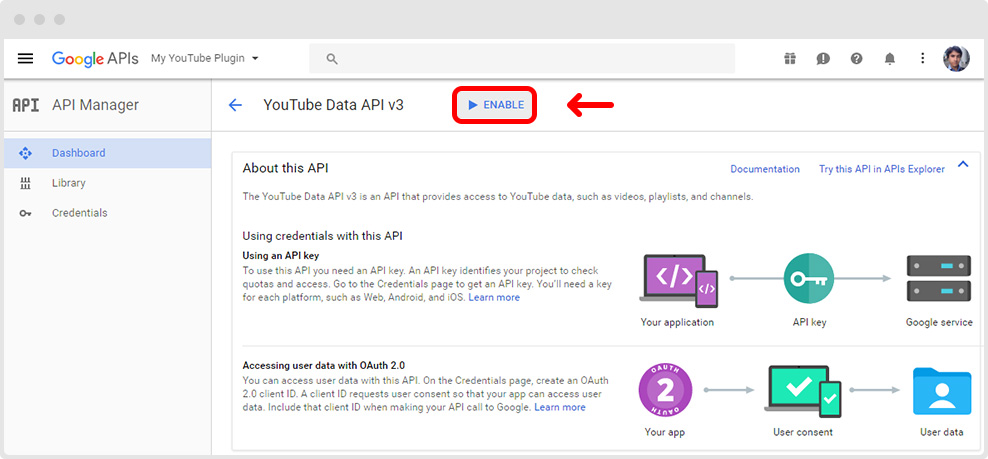Click the User data folder illustration
This screenshot has width=988, height=459.
coord(942,392)
